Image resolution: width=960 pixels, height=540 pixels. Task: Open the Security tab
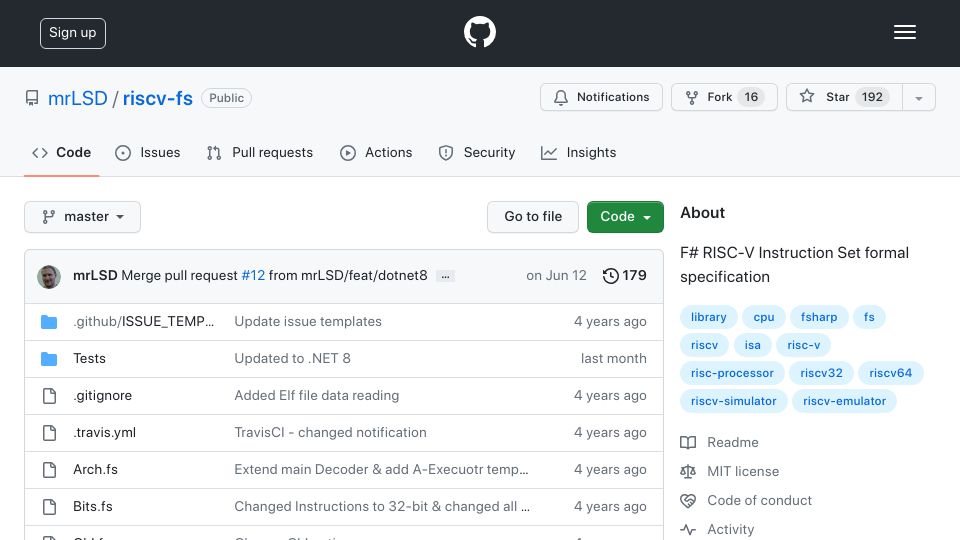[x=476, y=152]
